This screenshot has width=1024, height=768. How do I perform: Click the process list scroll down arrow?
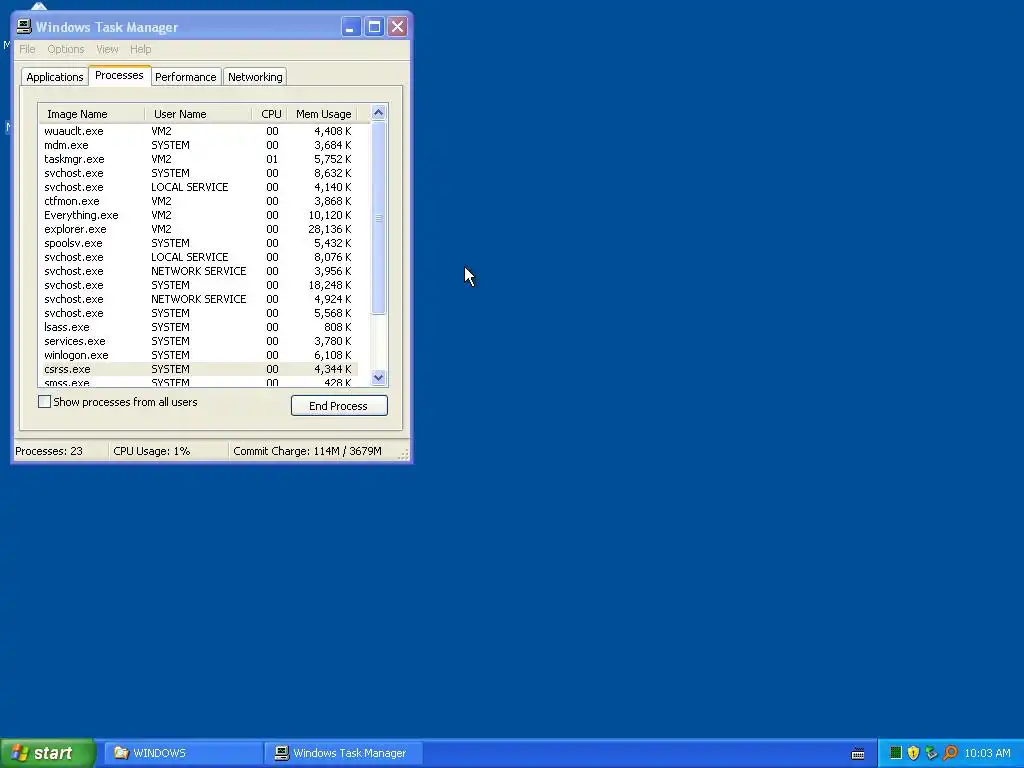[x=378, y=377]
